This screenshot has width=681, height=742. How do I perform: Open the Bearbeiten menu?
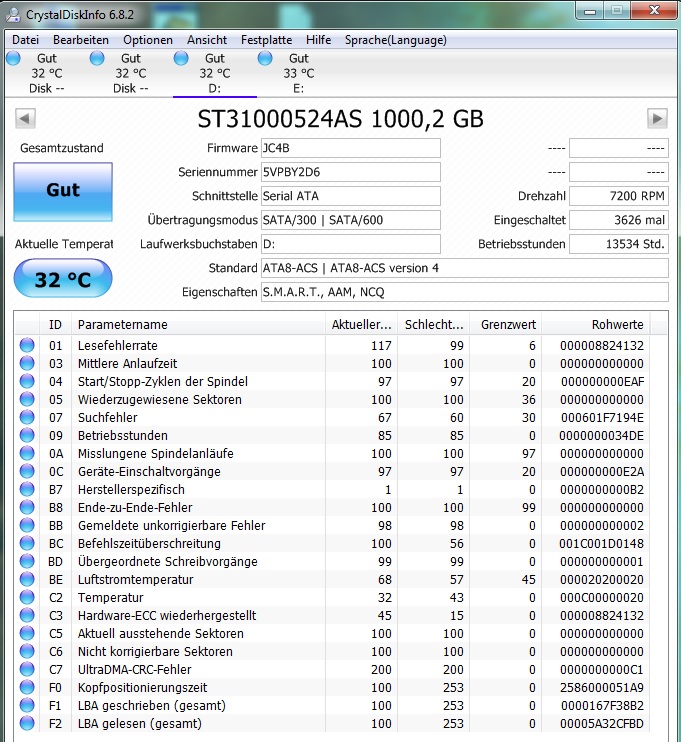tap(81, 40)
